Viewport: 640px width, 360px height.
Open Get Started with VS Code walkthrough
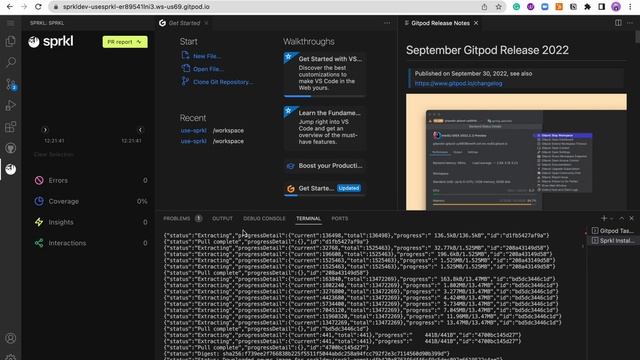pyautogui.click(x=324, y=75)
